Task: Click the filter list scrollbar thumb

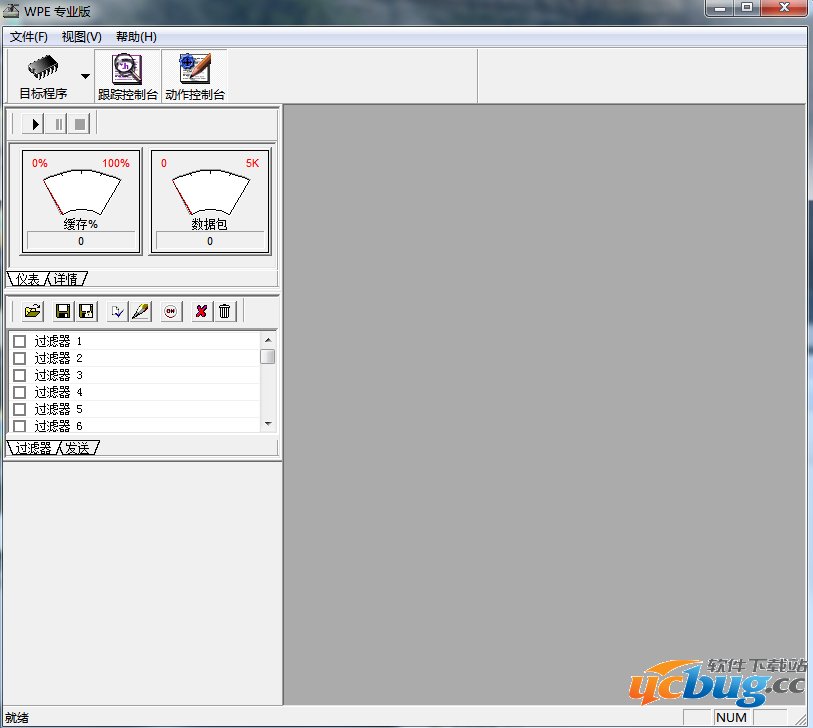Action: (268, 357)
